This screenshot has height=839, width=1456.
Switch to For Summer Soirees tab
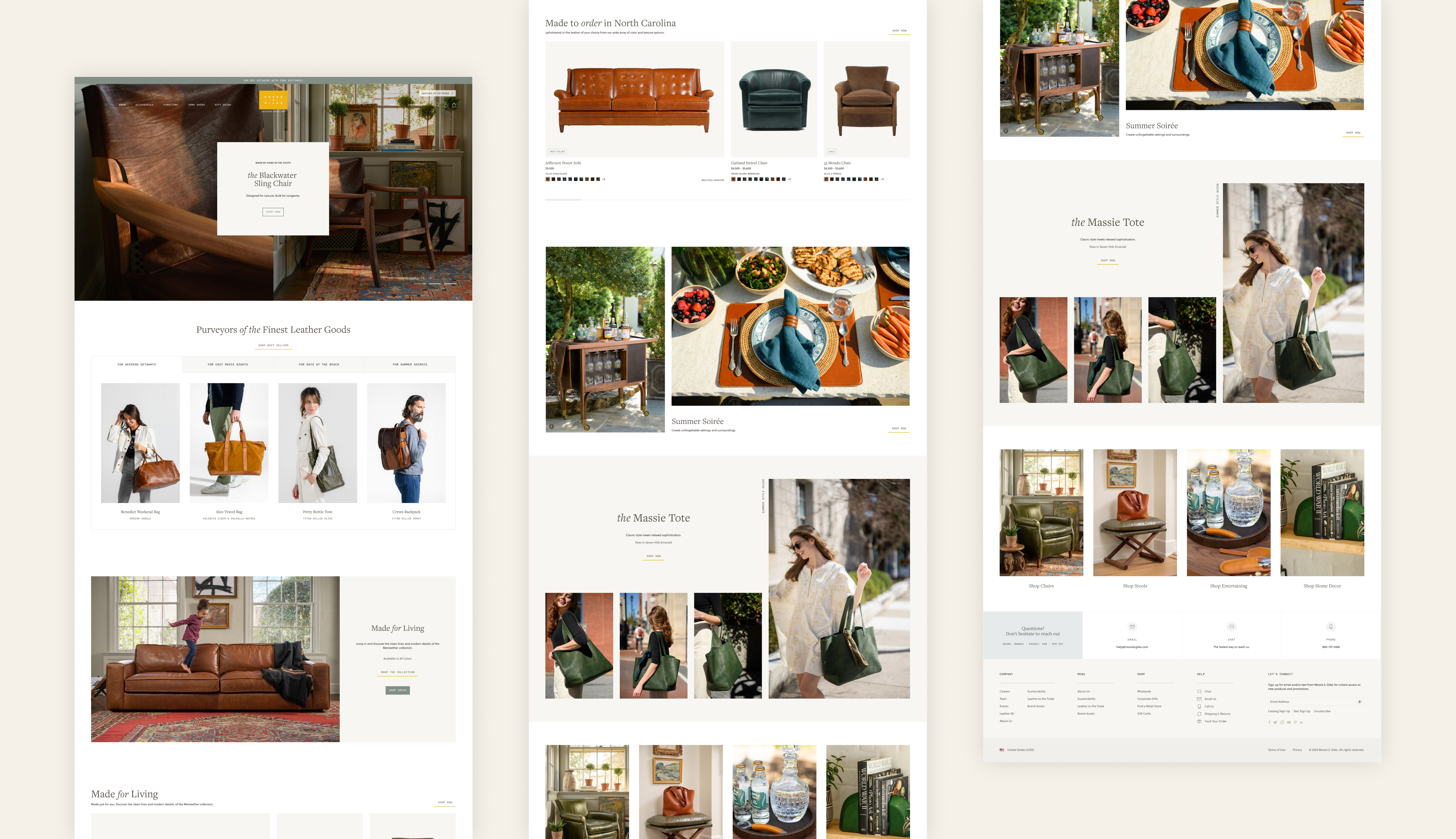[409, 365]
